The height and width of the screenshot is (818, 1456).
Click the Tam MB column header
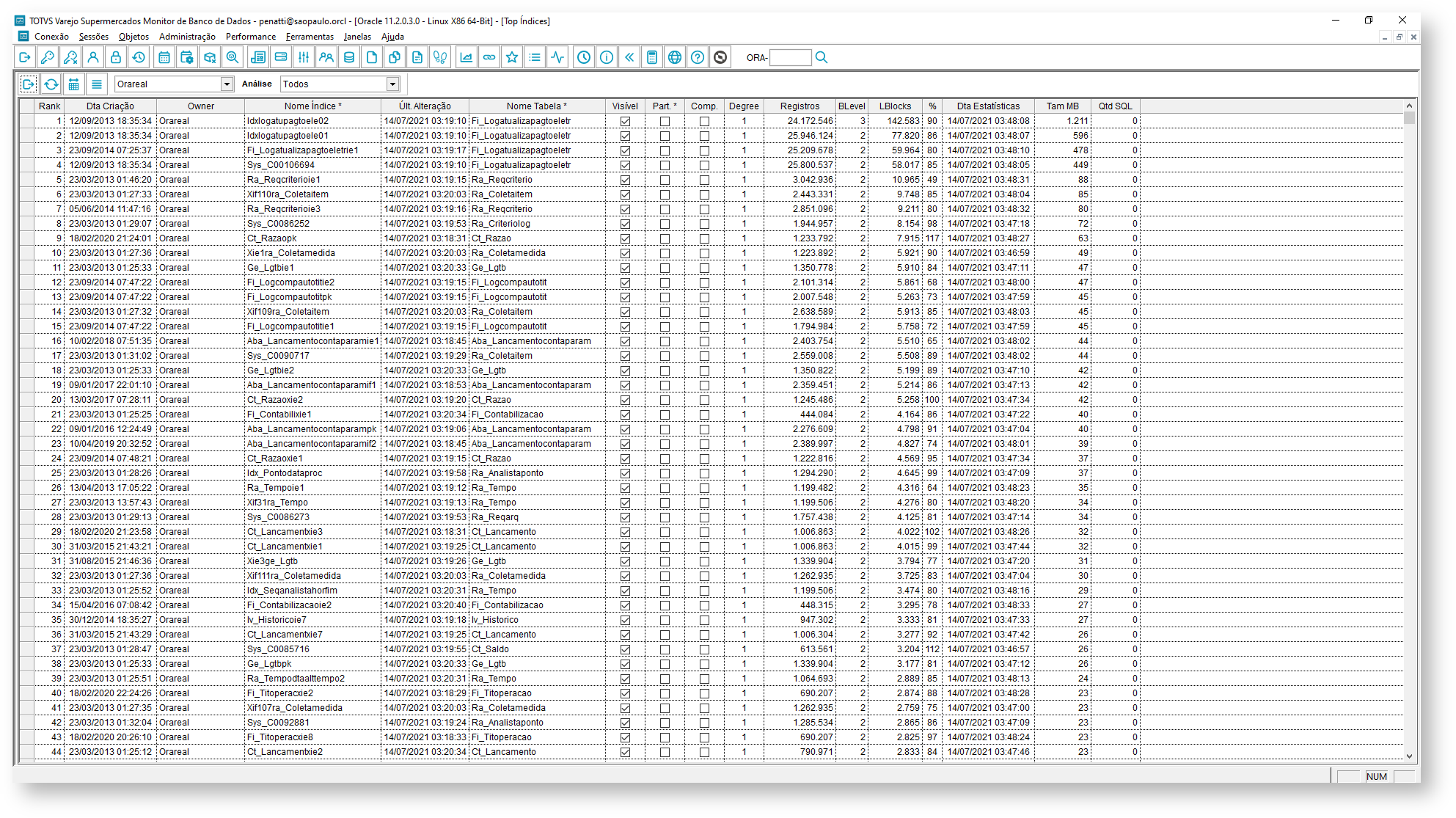[1061, 106]
